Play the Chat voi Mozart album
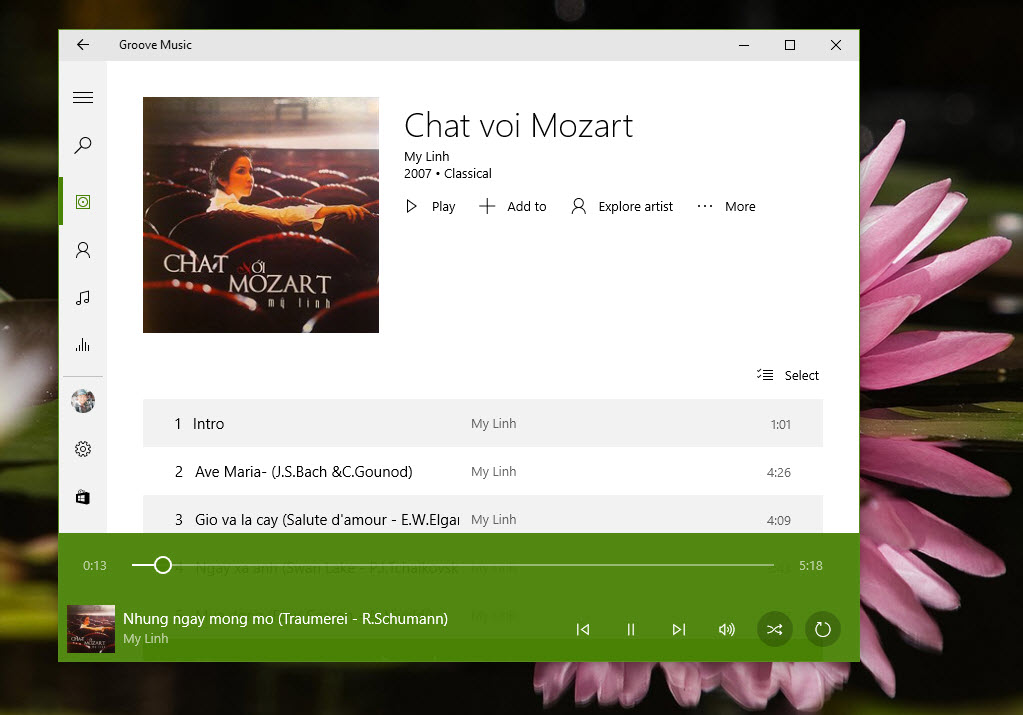 point(429,206)
